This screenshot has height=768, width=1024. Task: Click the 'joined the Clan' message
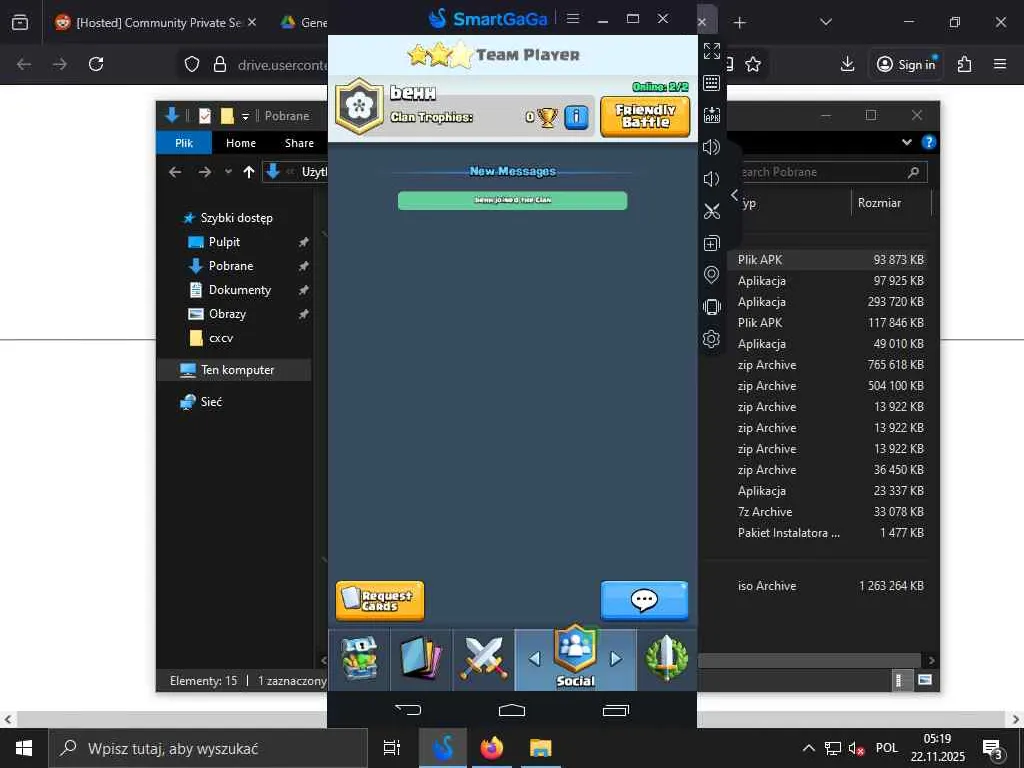(513, 200)
